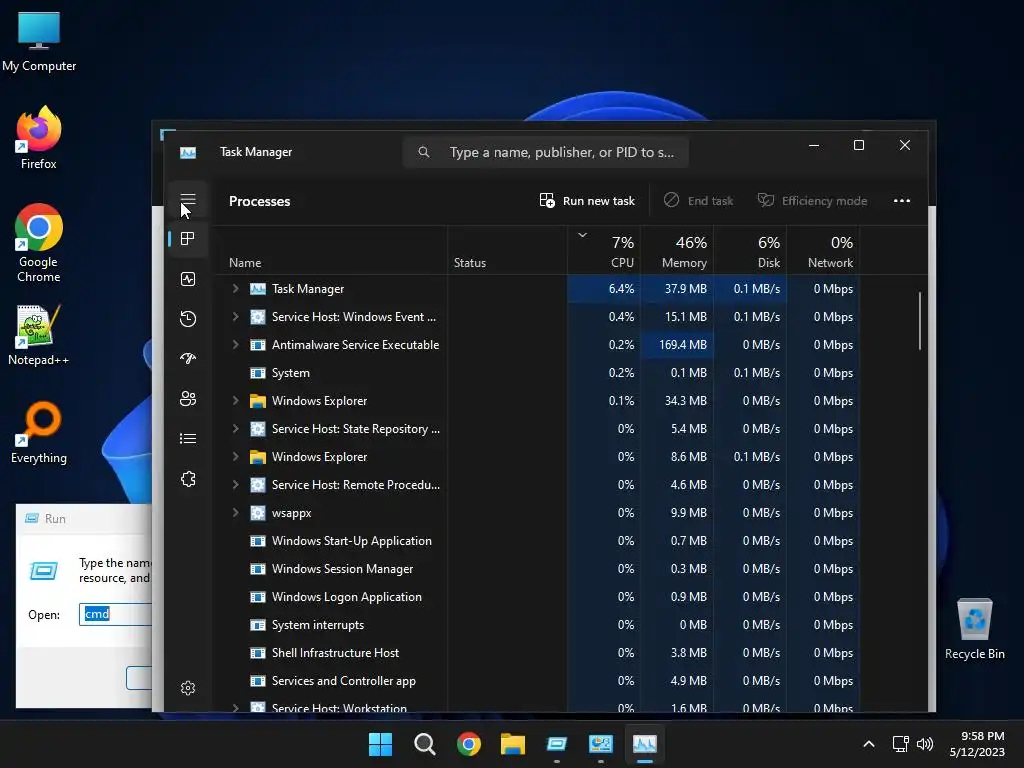Sort by the CPU column header
Image resolution: width=1024 pixels, height=768 pixels.
[604, 250]
